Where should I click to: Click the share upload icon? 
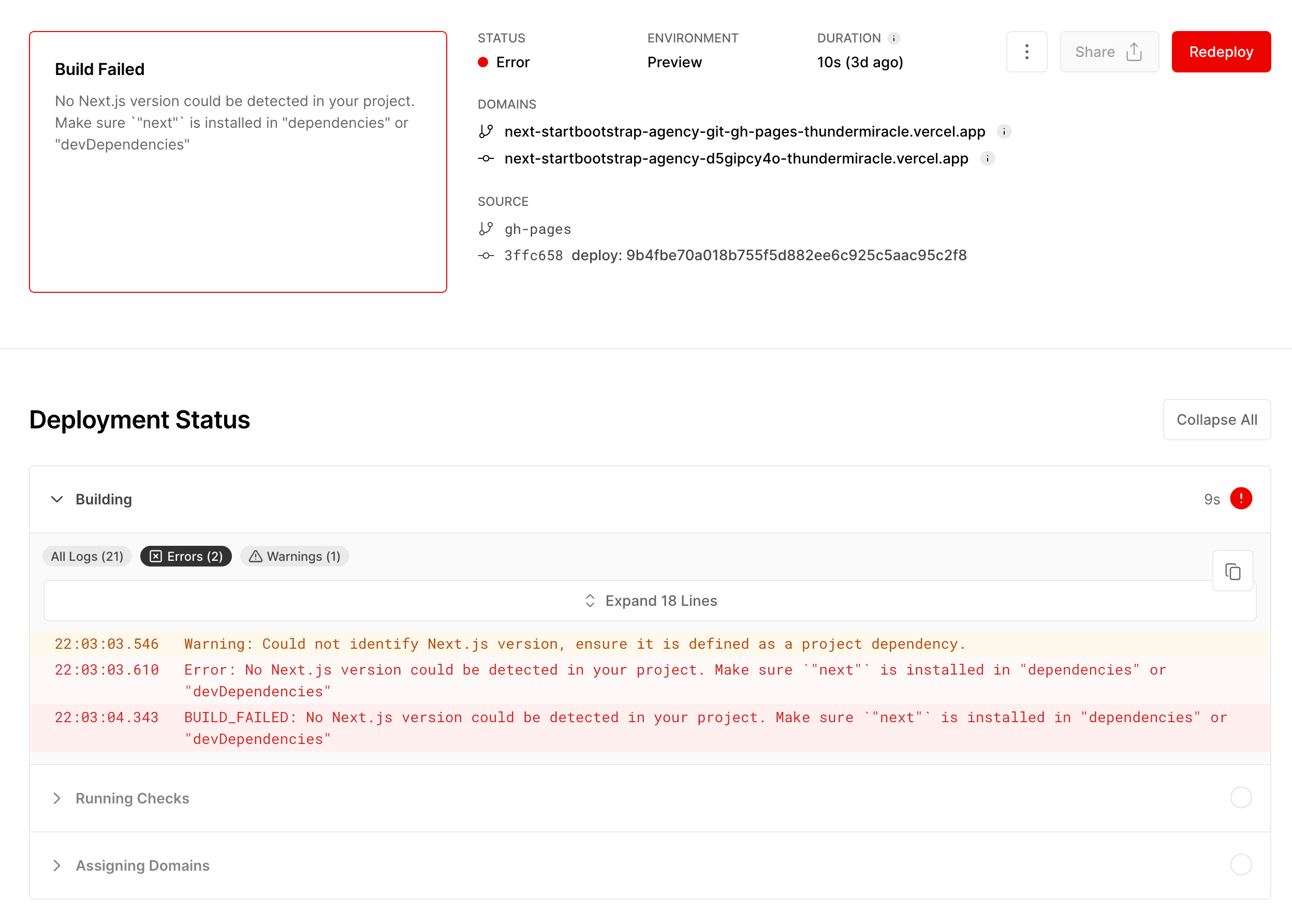(1134, 51)
